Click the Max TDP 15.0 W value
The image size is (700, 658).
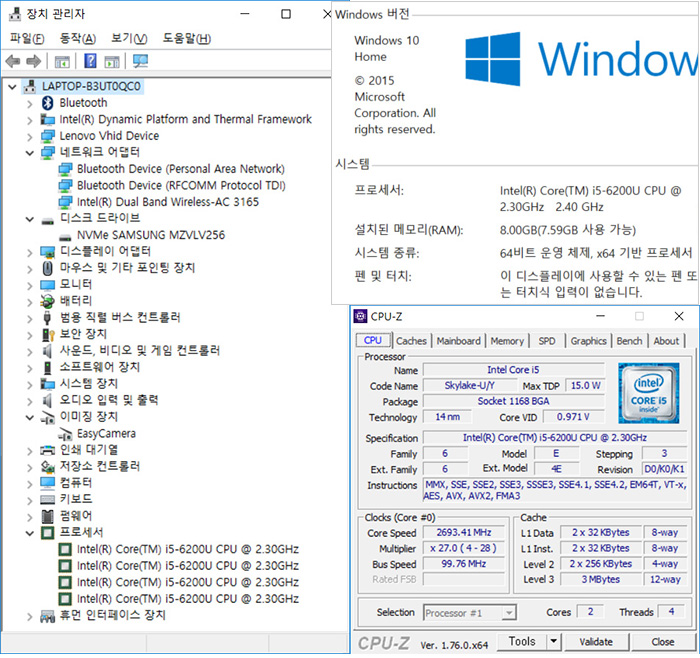[586, 386]
